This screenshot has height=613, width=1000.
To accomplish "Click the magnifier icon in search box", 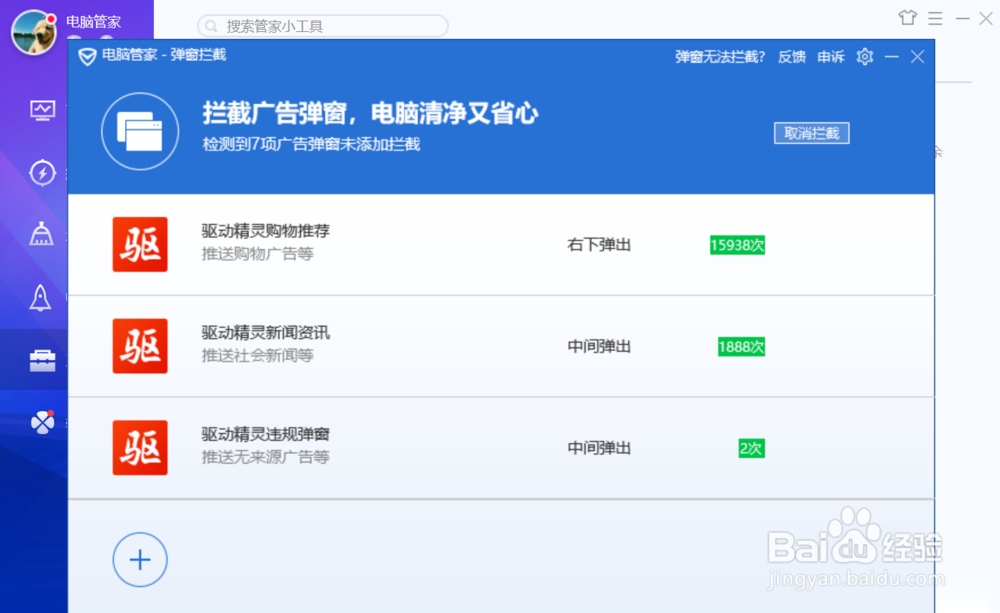I will pyautogui.click(x=211, y=26).
